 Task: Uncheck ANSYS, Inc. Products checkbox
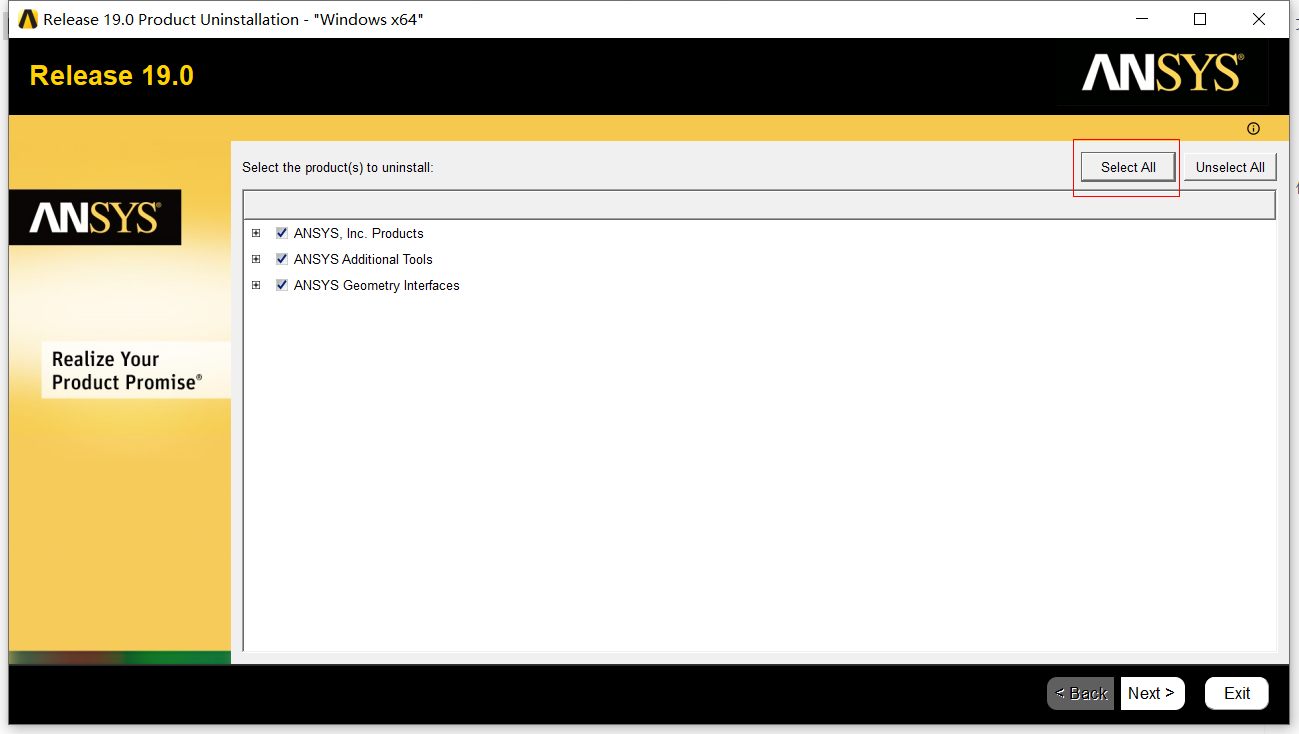(282, 233)
